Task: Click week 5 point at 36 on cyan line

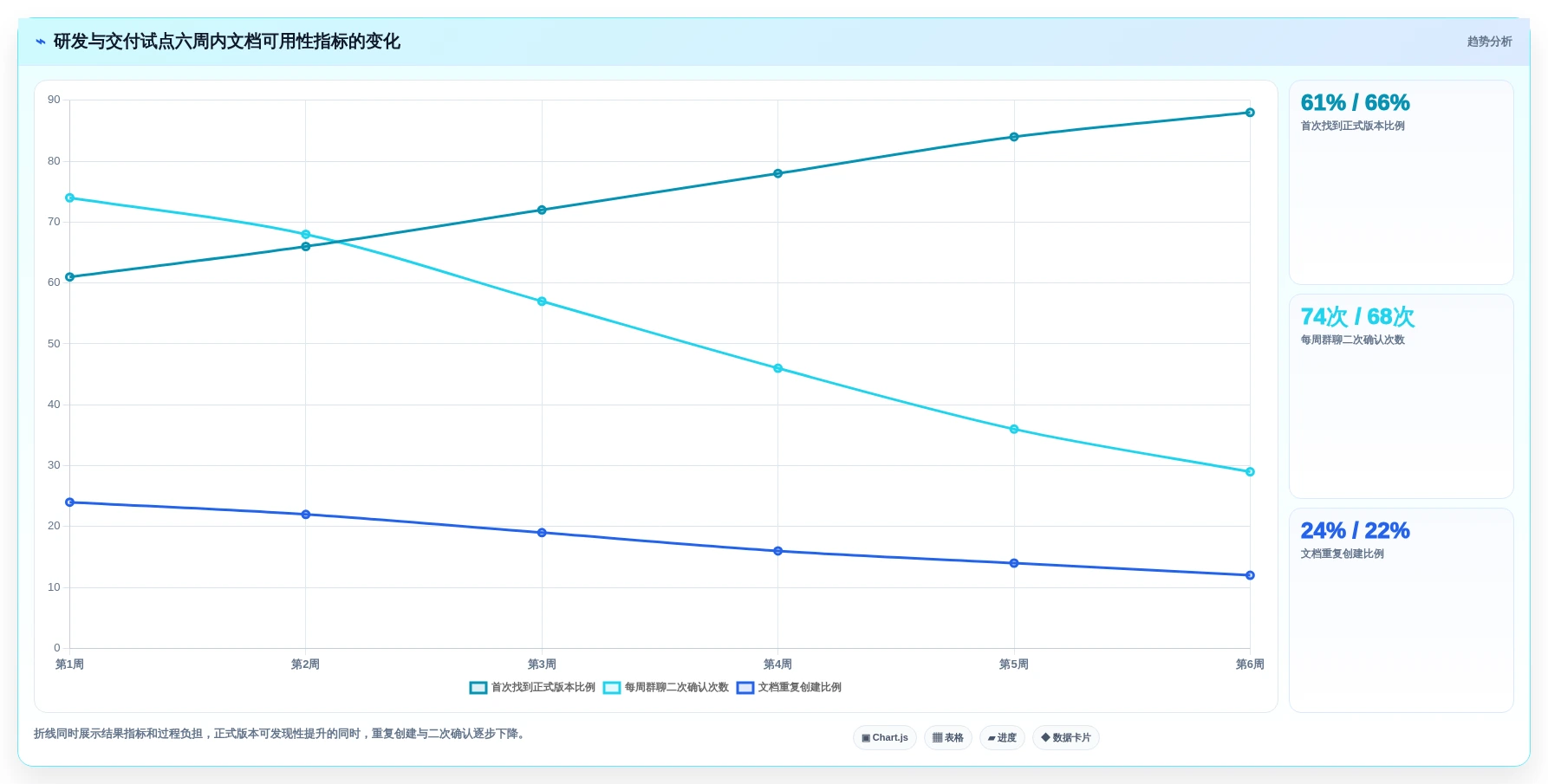Action: (x=1014, y=430)
